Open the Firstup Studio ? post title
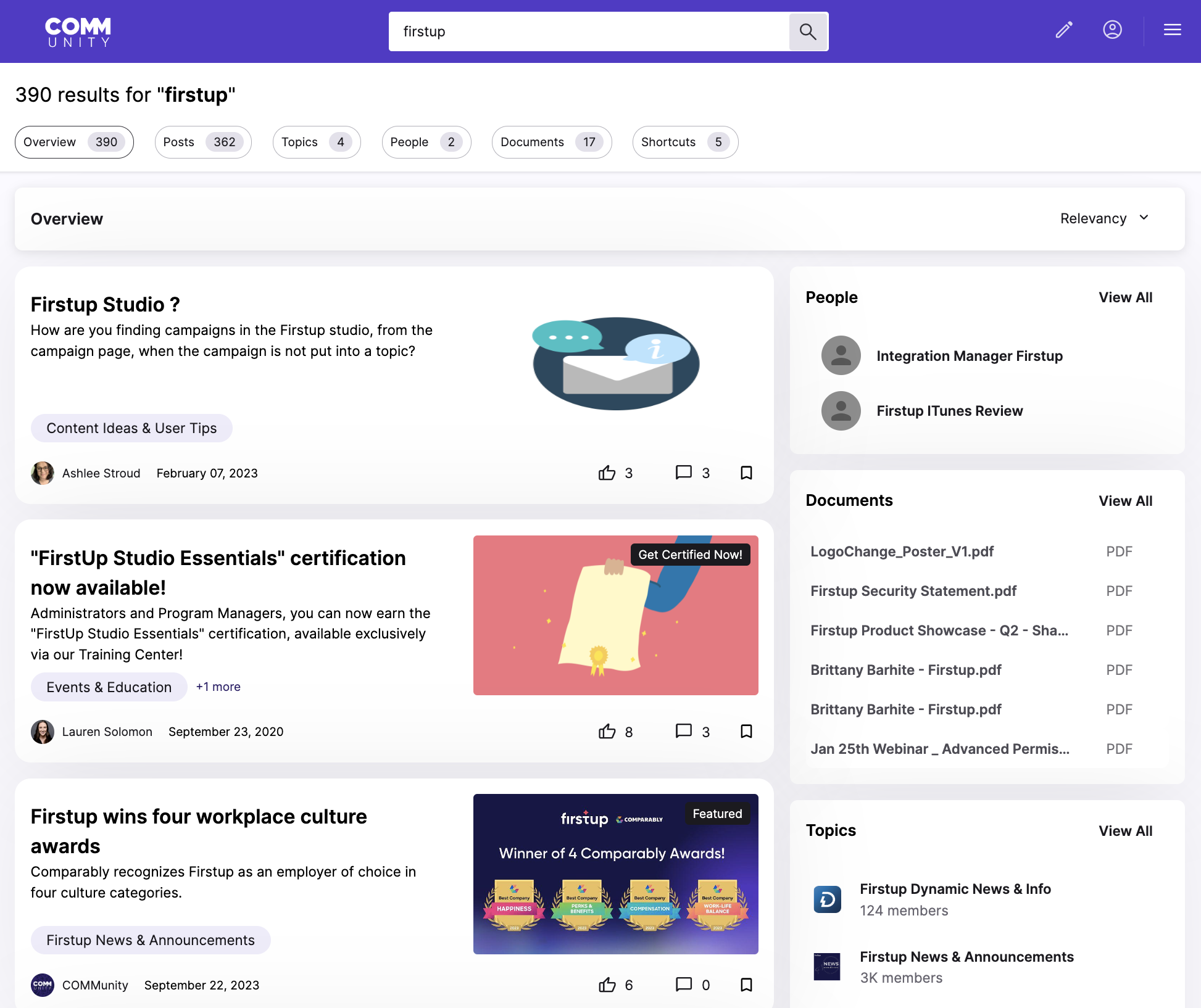Screen dimensions: 1201x1008 106,304
